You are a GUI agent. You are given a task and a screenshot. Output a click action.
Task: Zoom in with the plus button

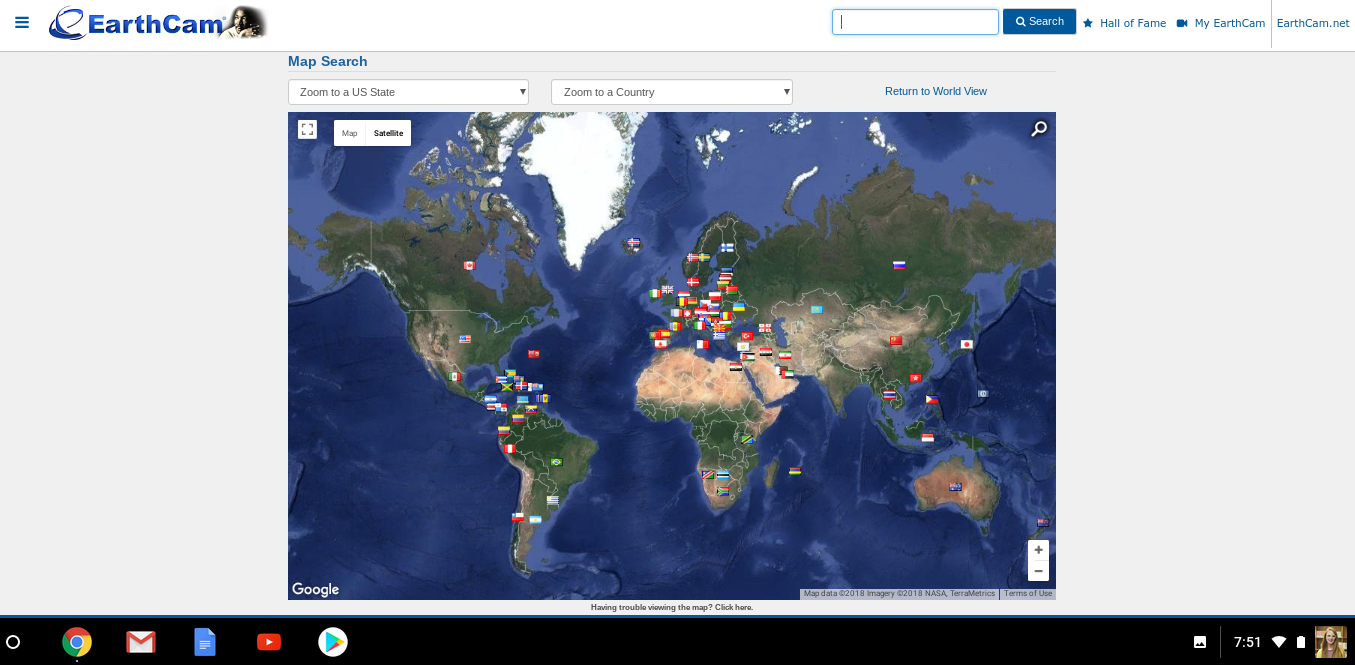pos(1038,550)
